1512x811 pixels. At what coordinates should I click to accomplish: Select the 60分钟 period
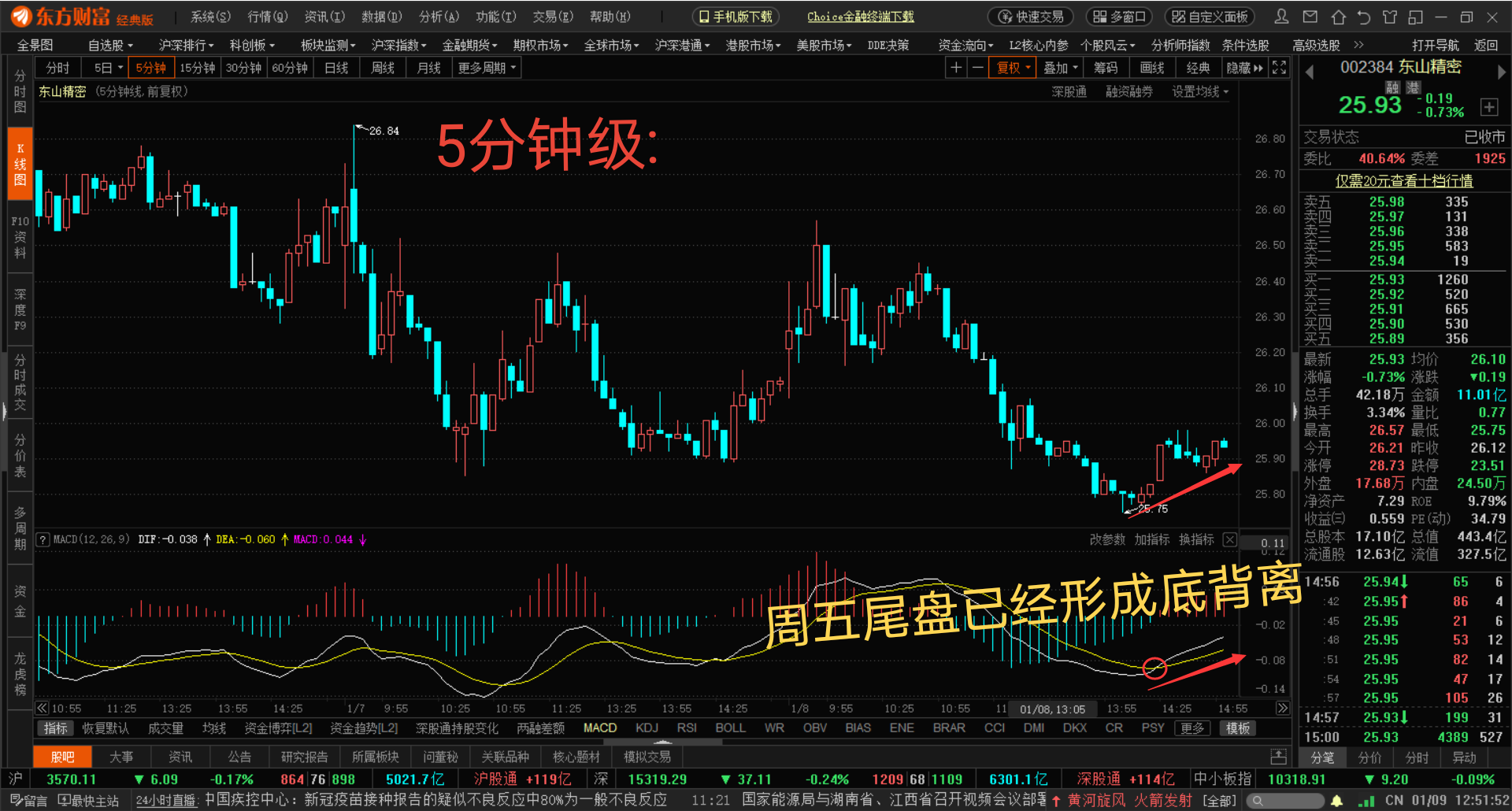click(x=290, y=68)
